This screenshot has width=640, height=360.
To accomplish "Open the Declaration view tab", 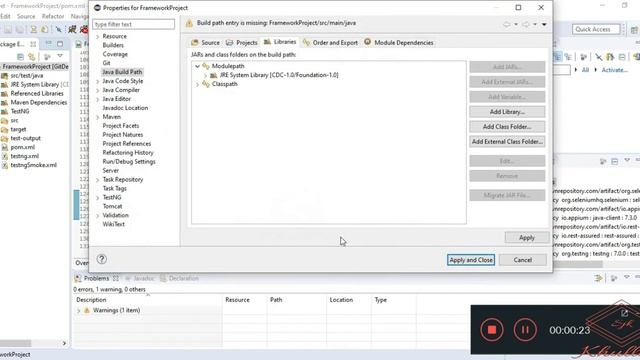I will (180, 278).
